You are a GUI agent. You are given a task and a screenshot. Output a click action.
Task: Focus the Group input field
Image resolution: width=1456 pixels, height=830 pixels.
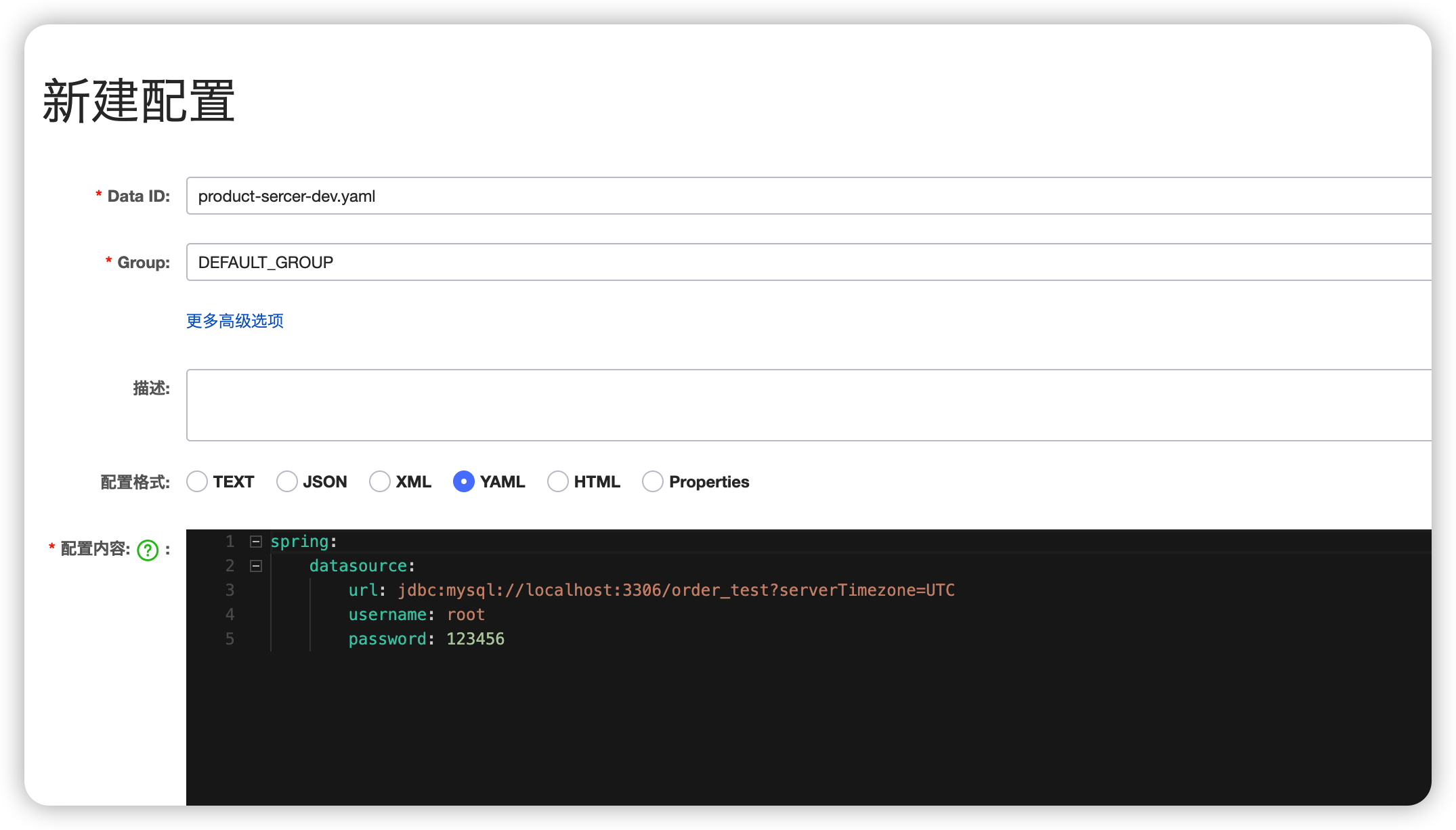tap(806, 263)
